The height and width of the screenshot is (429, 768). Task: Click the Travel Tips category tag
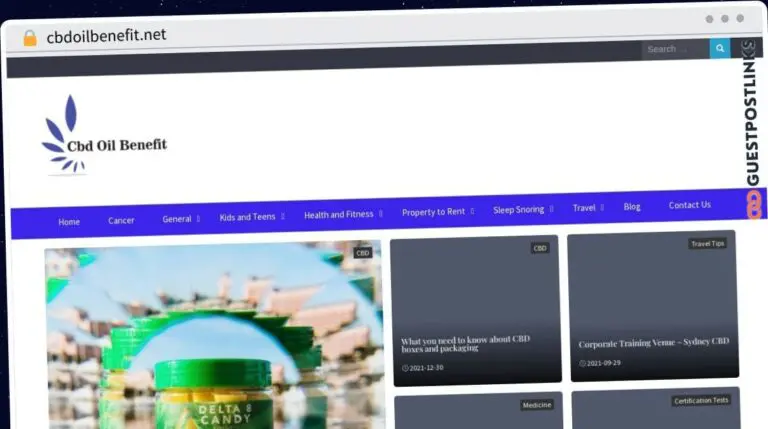pyautogui.click(x=707, y=244)
